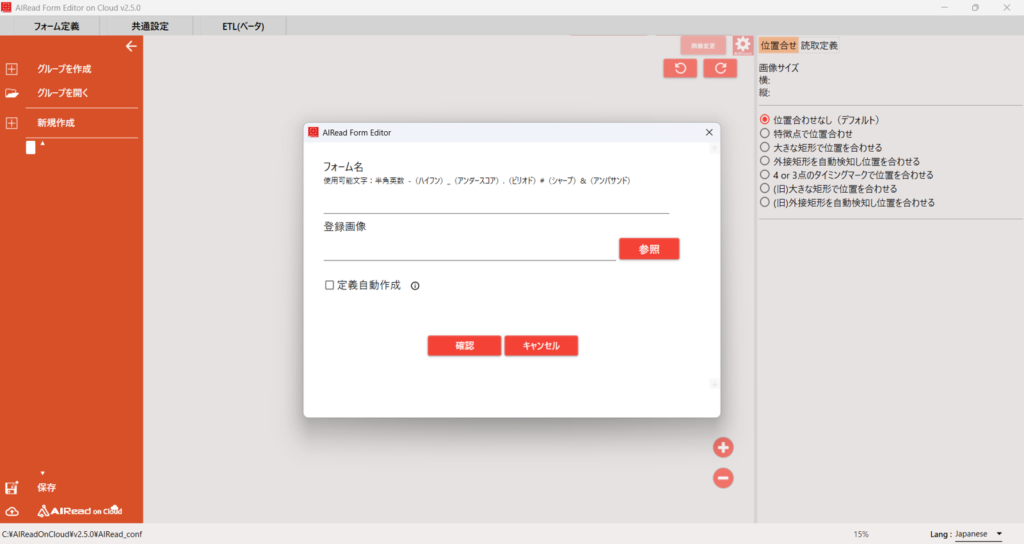Click the 確認 confirm button
This screenshot has width=1024, height=544.
(464, 345)
